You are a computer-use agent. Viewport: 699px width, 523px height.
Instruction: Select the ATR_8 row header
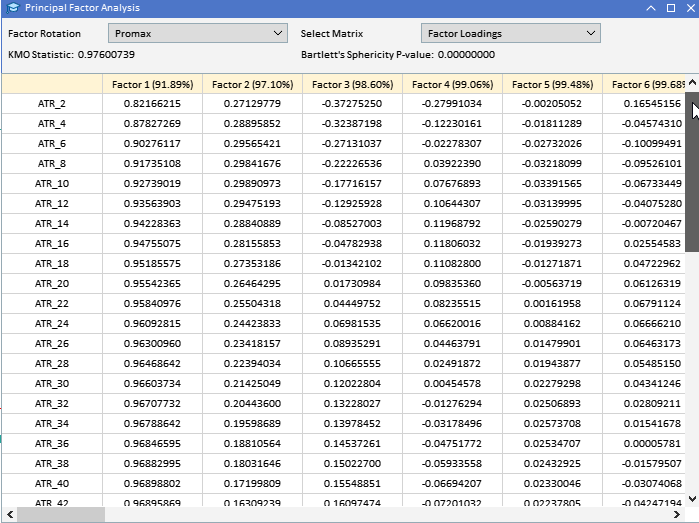coord(52,164)
